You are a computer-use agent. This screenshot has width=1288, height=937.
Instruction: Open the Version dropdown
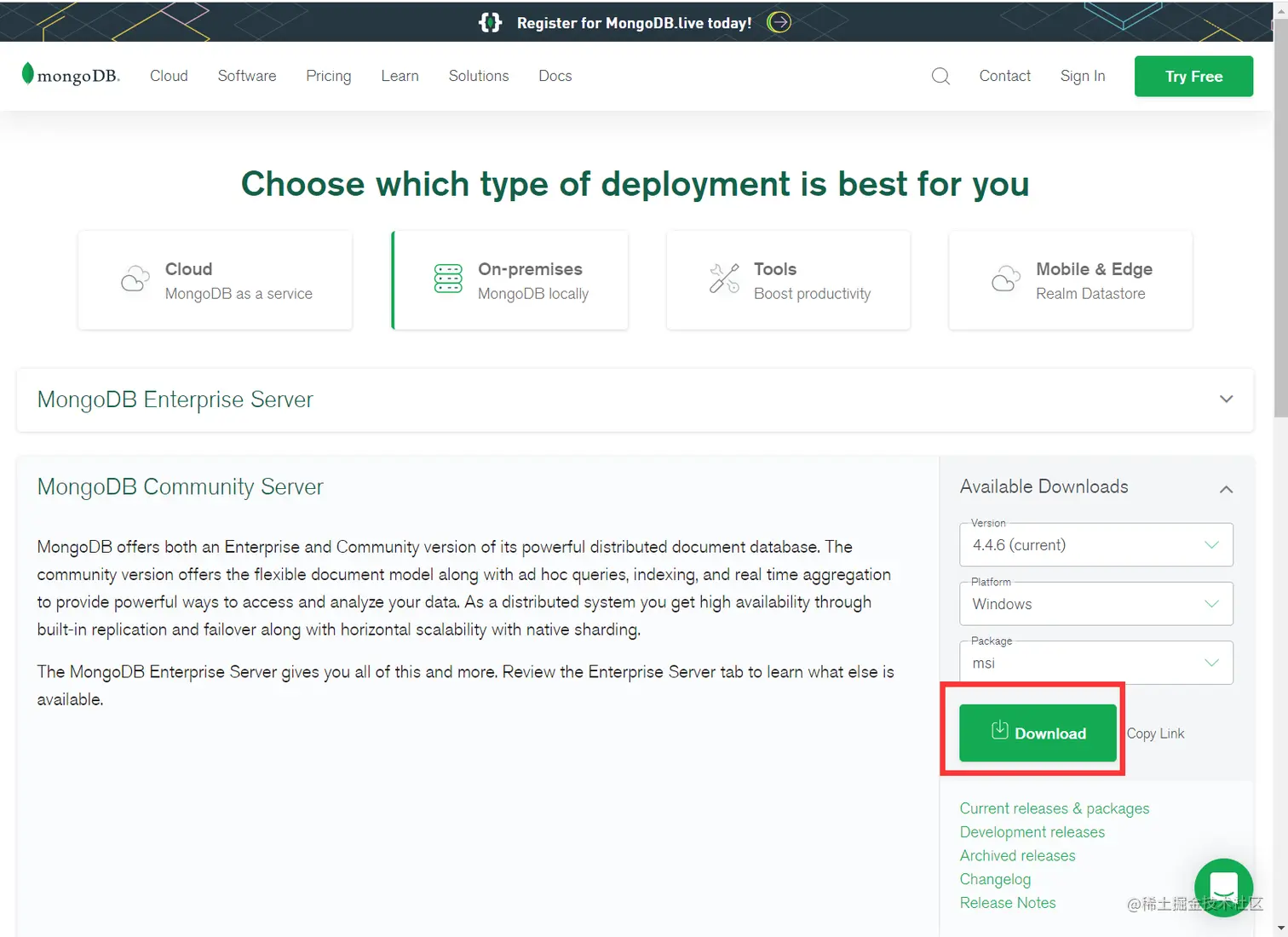coord(1095,545)
